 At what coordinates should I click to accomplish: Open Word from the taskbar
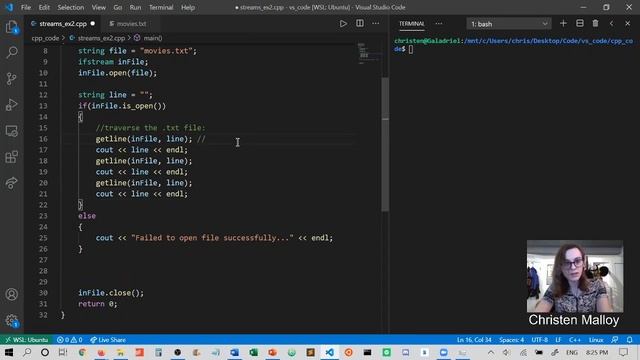(234, 352)
